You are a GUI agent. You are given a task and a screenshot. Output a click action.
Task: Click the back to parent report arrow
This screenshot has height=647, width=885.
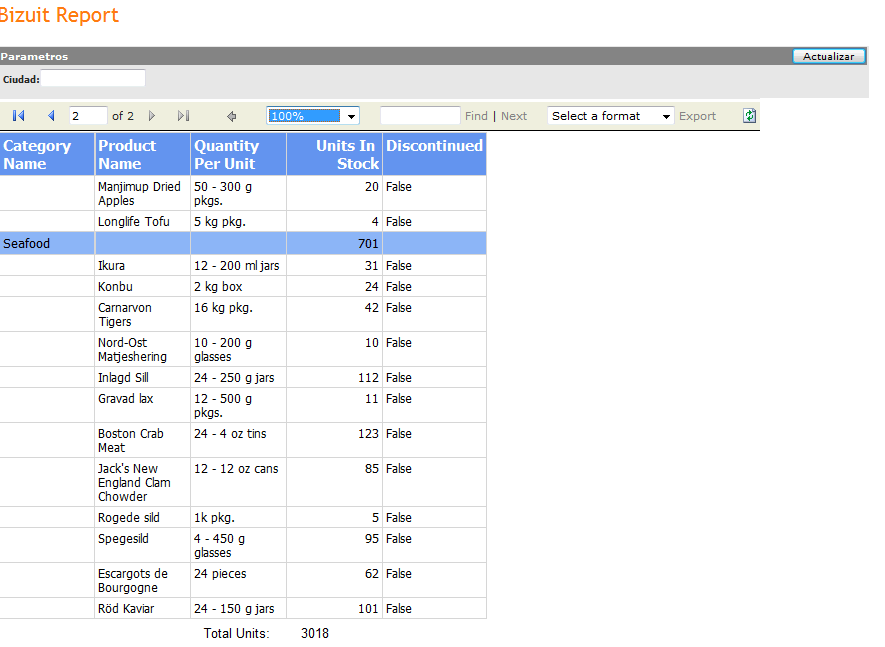[232, 116]
